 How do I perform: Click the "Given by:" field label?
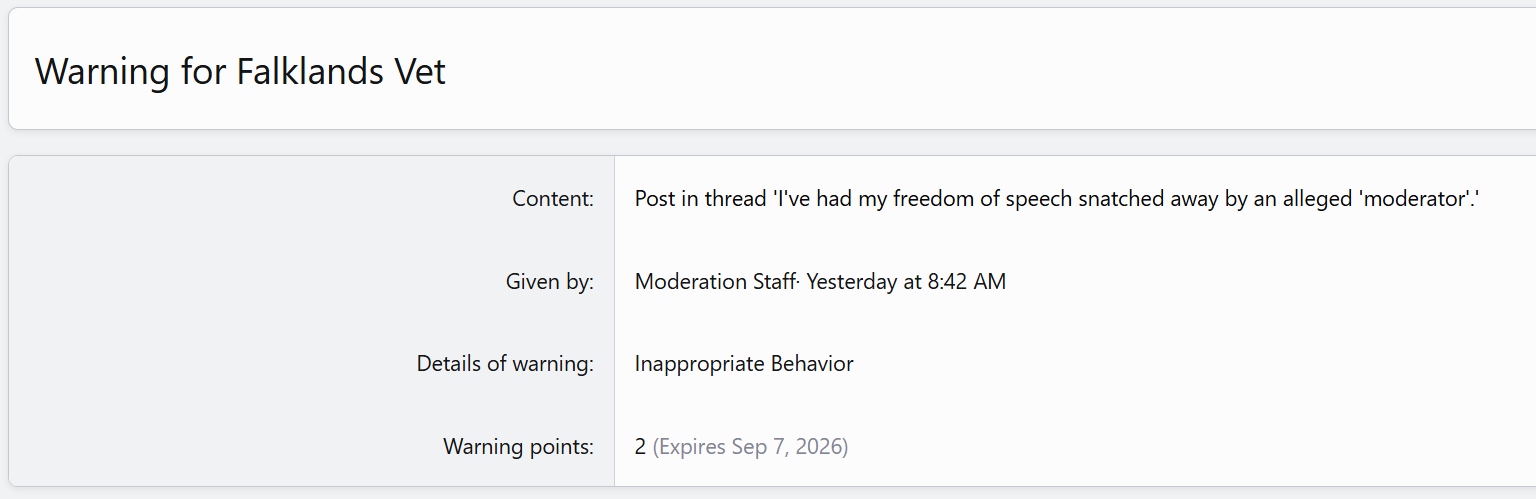550,282
